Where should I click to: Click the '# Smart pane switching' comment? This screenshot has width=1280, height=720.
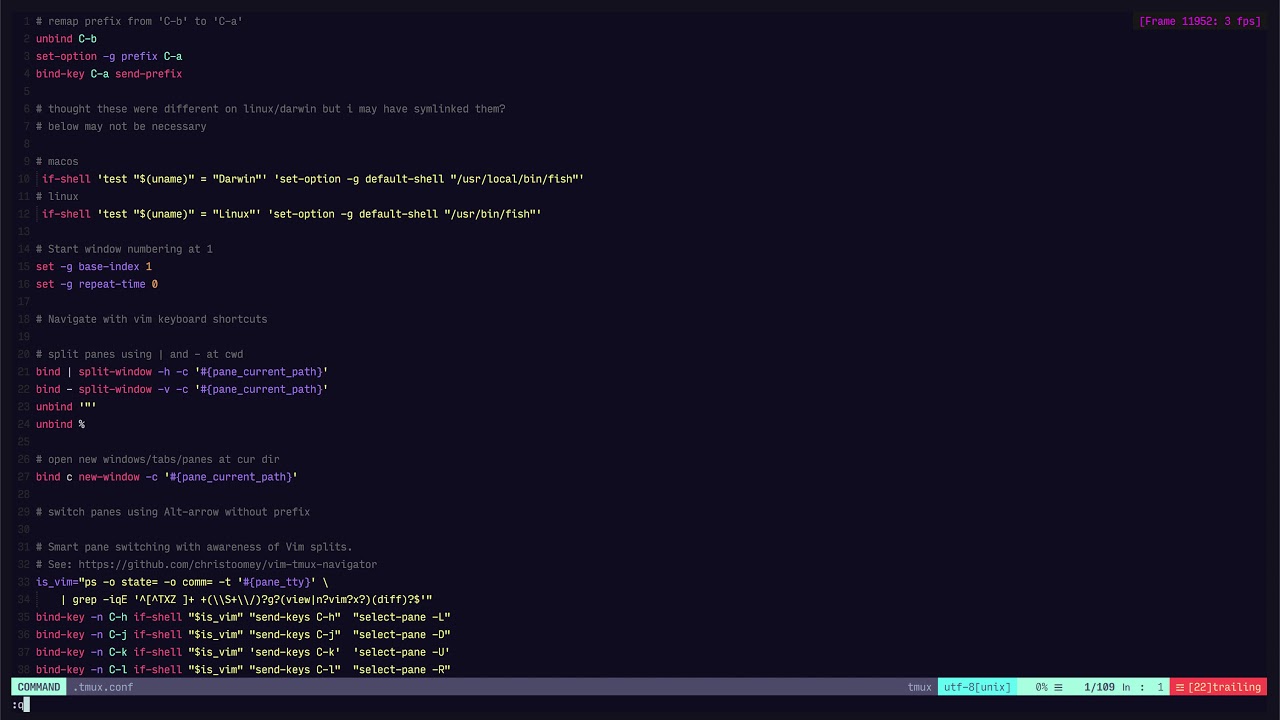[194, 547]
